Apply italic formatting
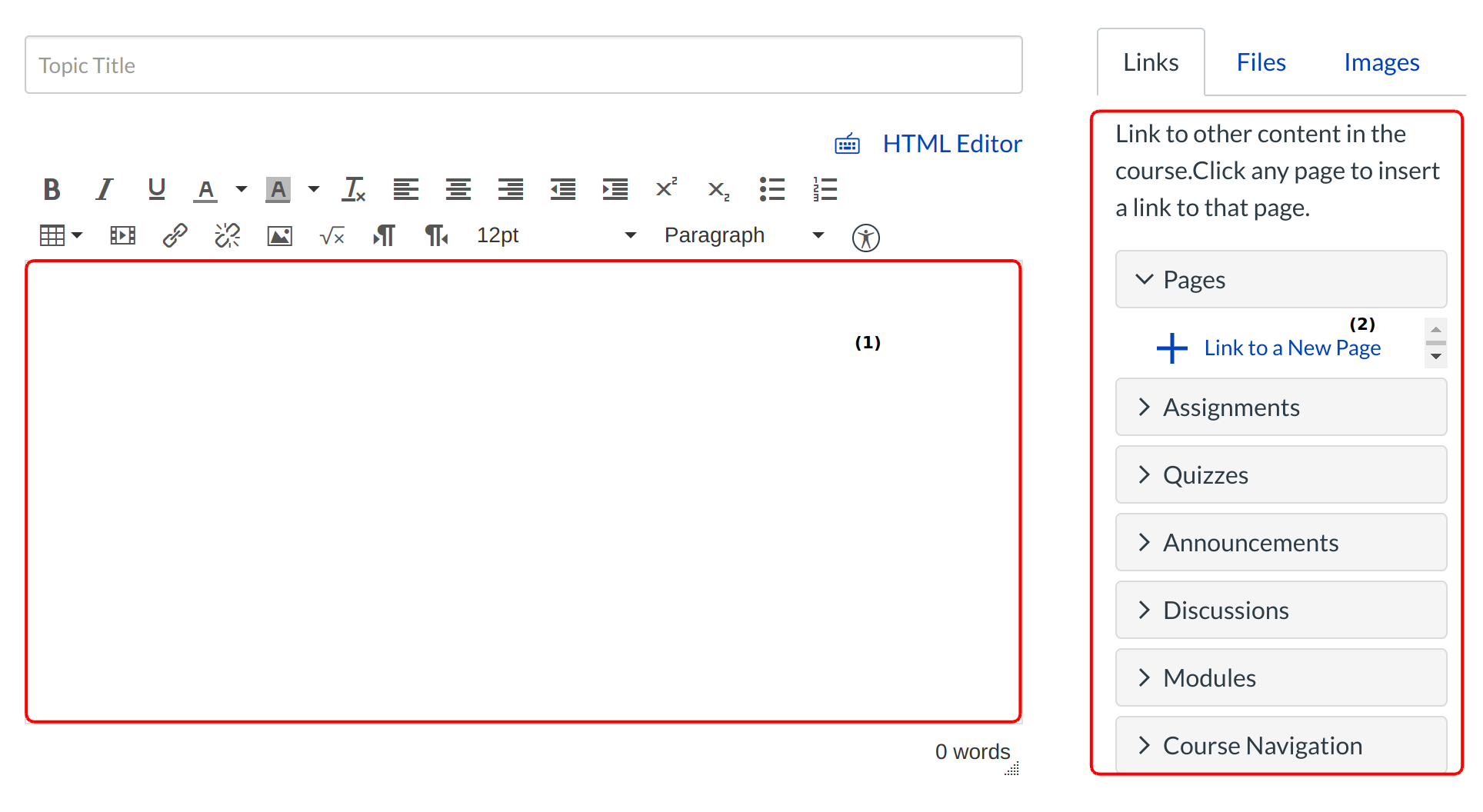The image size is (1483, 812). (104, 189)
